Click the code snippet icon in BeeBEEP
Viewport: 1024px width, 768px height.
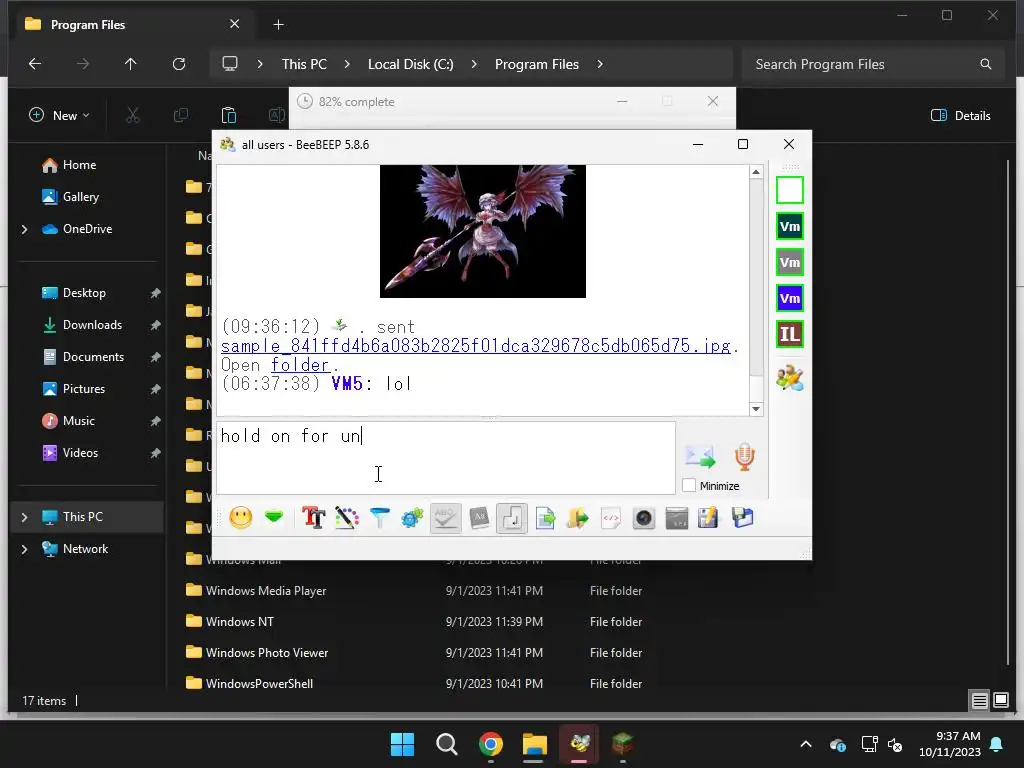tap(611, 519)
